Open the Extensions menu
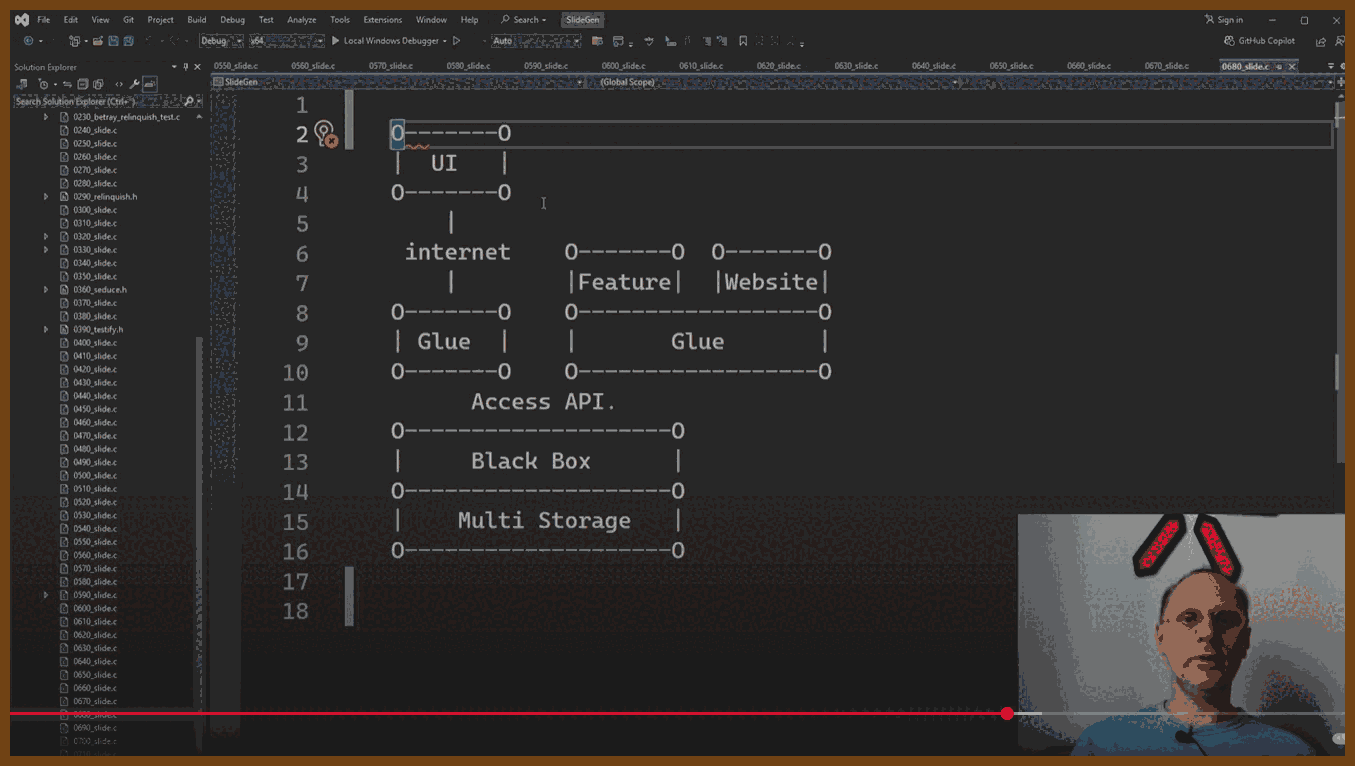 (382, 20)
